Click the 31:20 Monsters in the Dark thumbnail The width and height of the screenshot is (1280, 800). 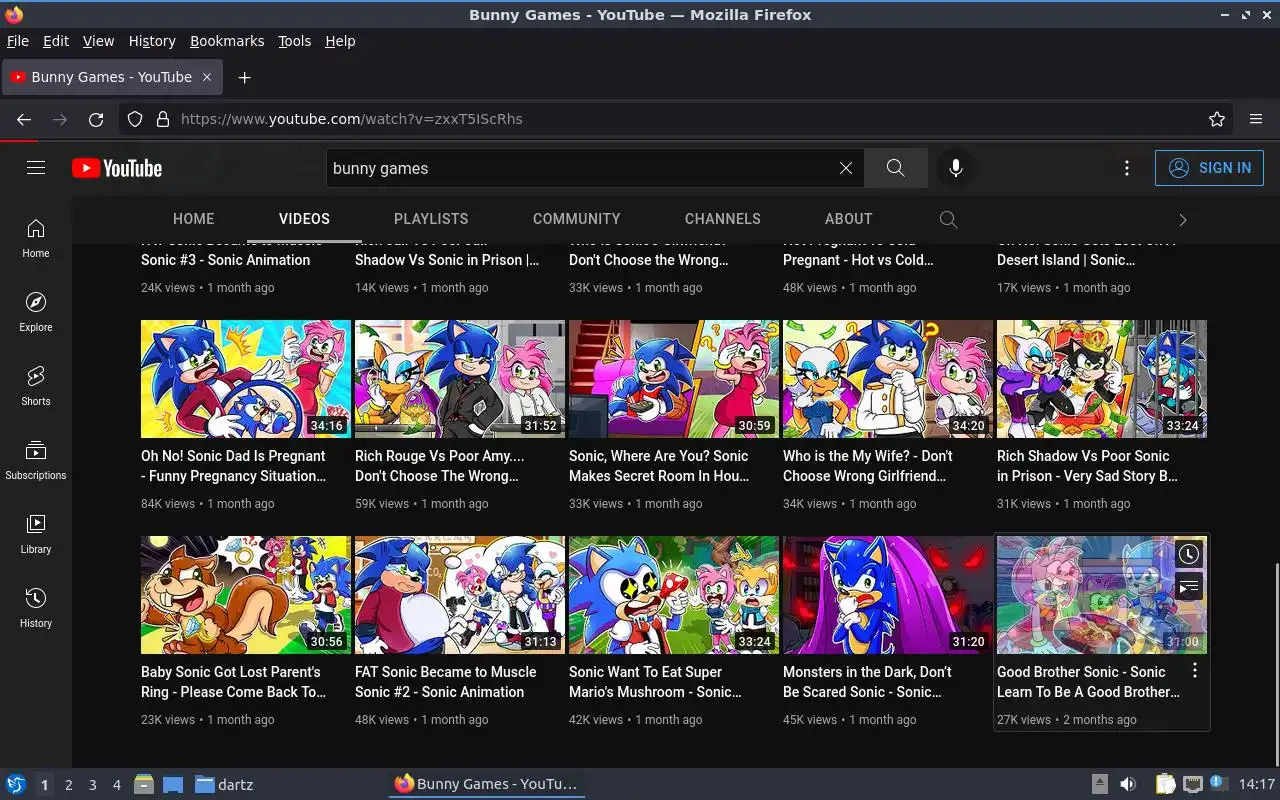click(888, 595)
